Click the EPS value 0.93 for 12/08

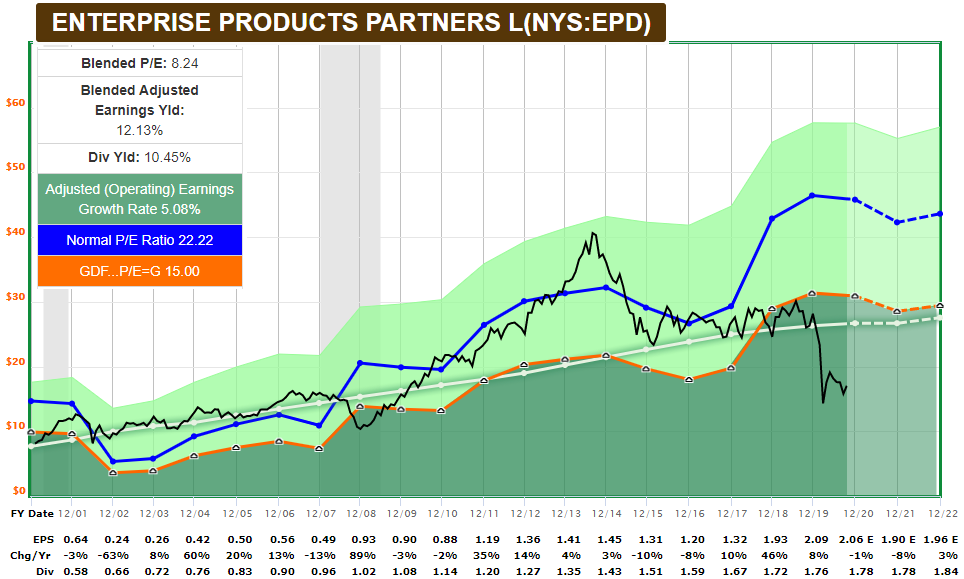coord(364,540)
